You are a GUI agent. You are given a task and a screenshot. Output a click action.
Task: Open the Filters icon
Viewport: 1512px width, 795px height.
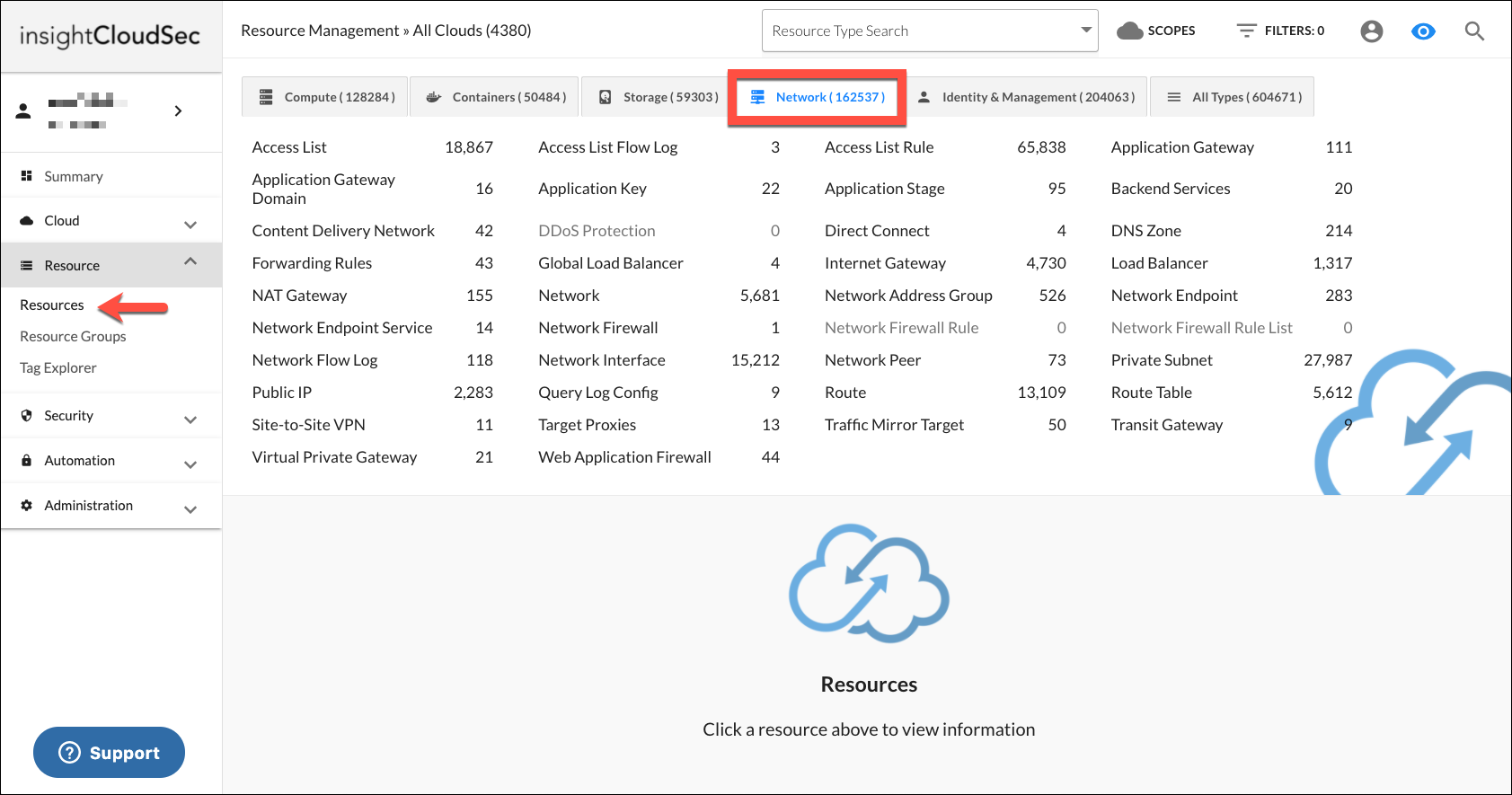1246,31
